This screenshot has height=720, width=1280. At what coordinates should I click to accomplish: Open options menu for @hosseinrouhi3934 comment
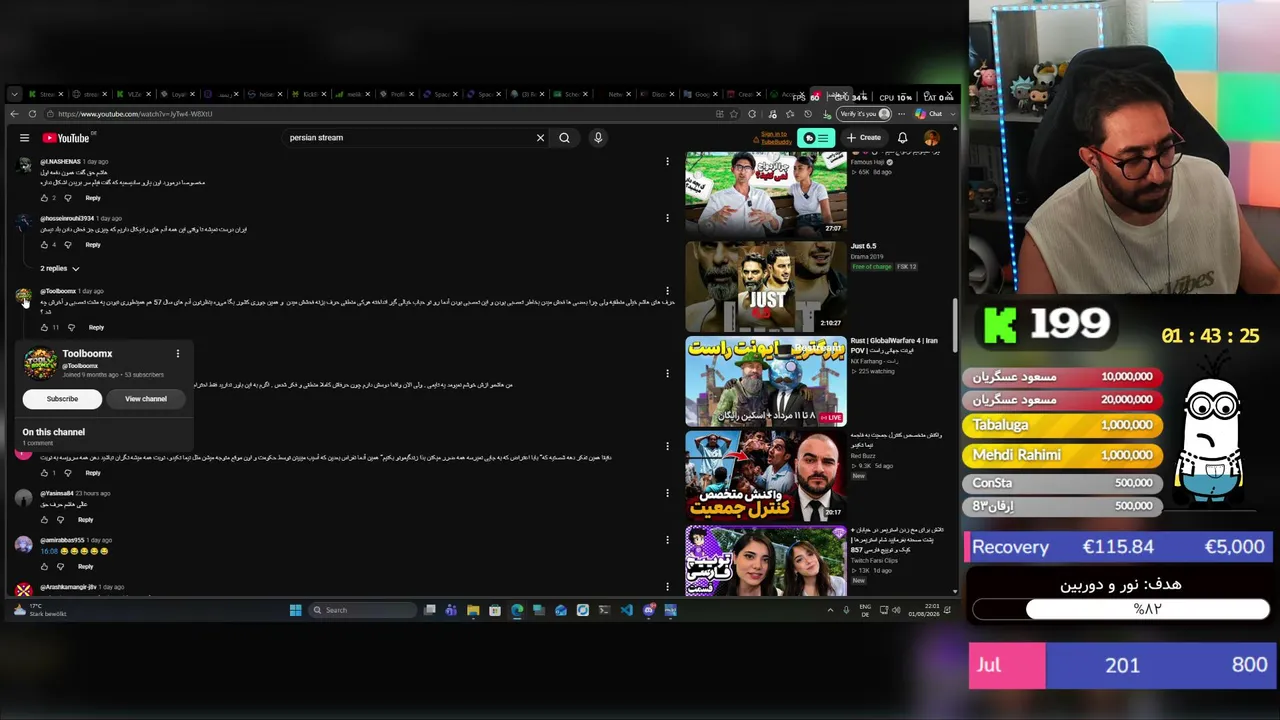(667, 218)
